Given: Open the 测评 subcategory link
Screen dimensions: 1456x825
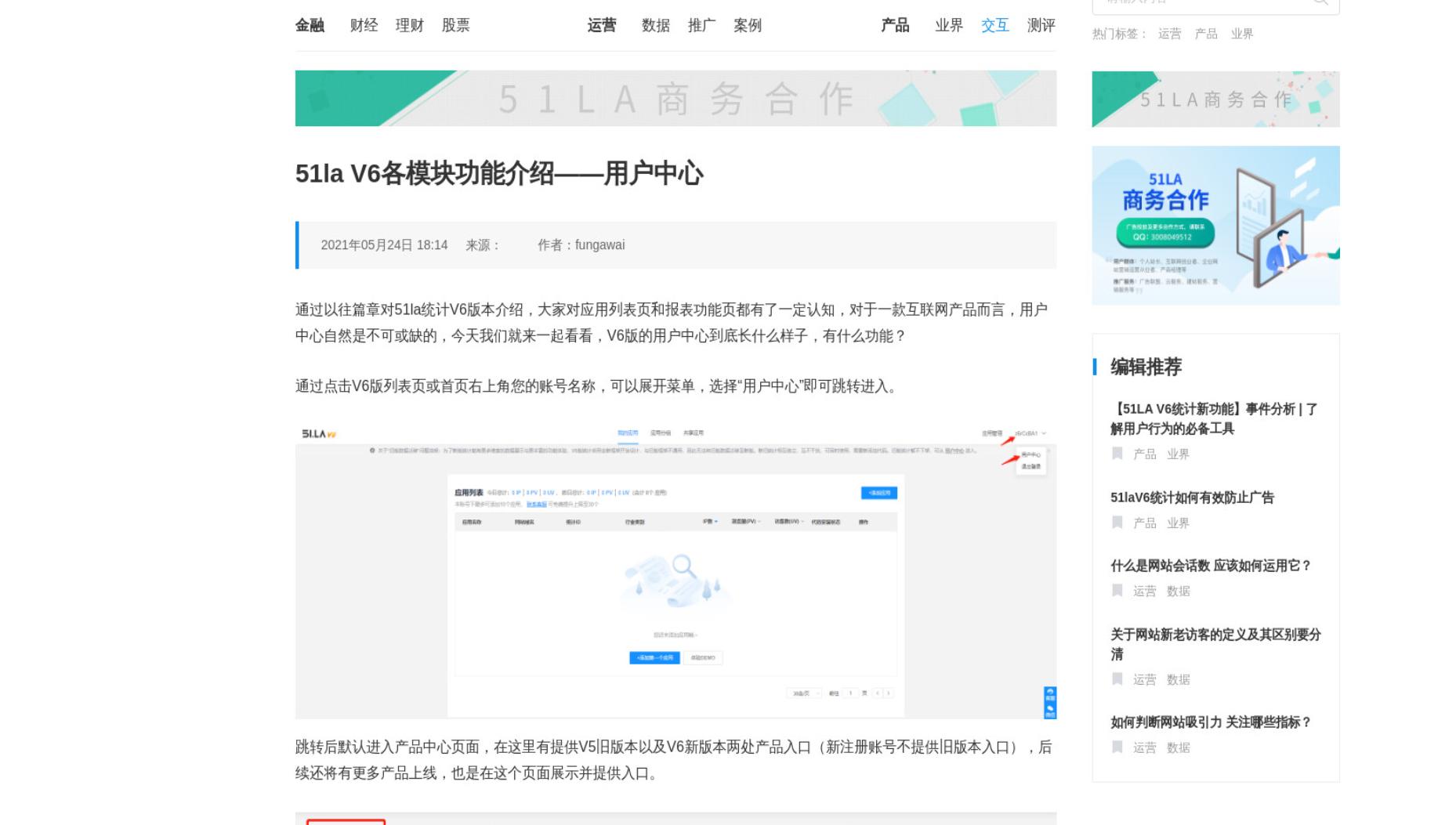Looking at the screenshot, I should click(x=1041, y=25).
